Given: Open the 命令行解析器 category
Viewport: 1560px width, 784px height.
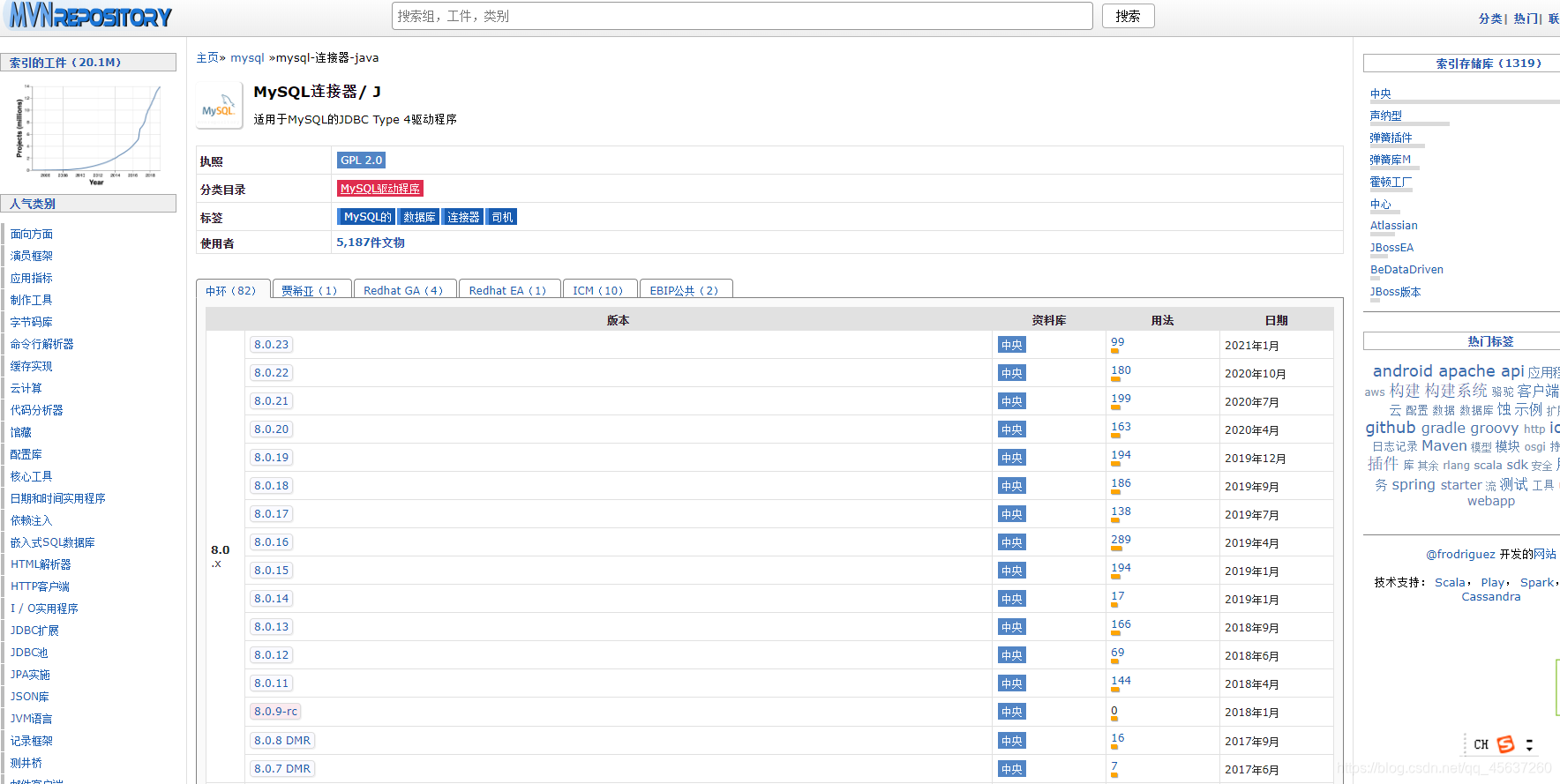Looking at the screenshot, I should [42, 344].
